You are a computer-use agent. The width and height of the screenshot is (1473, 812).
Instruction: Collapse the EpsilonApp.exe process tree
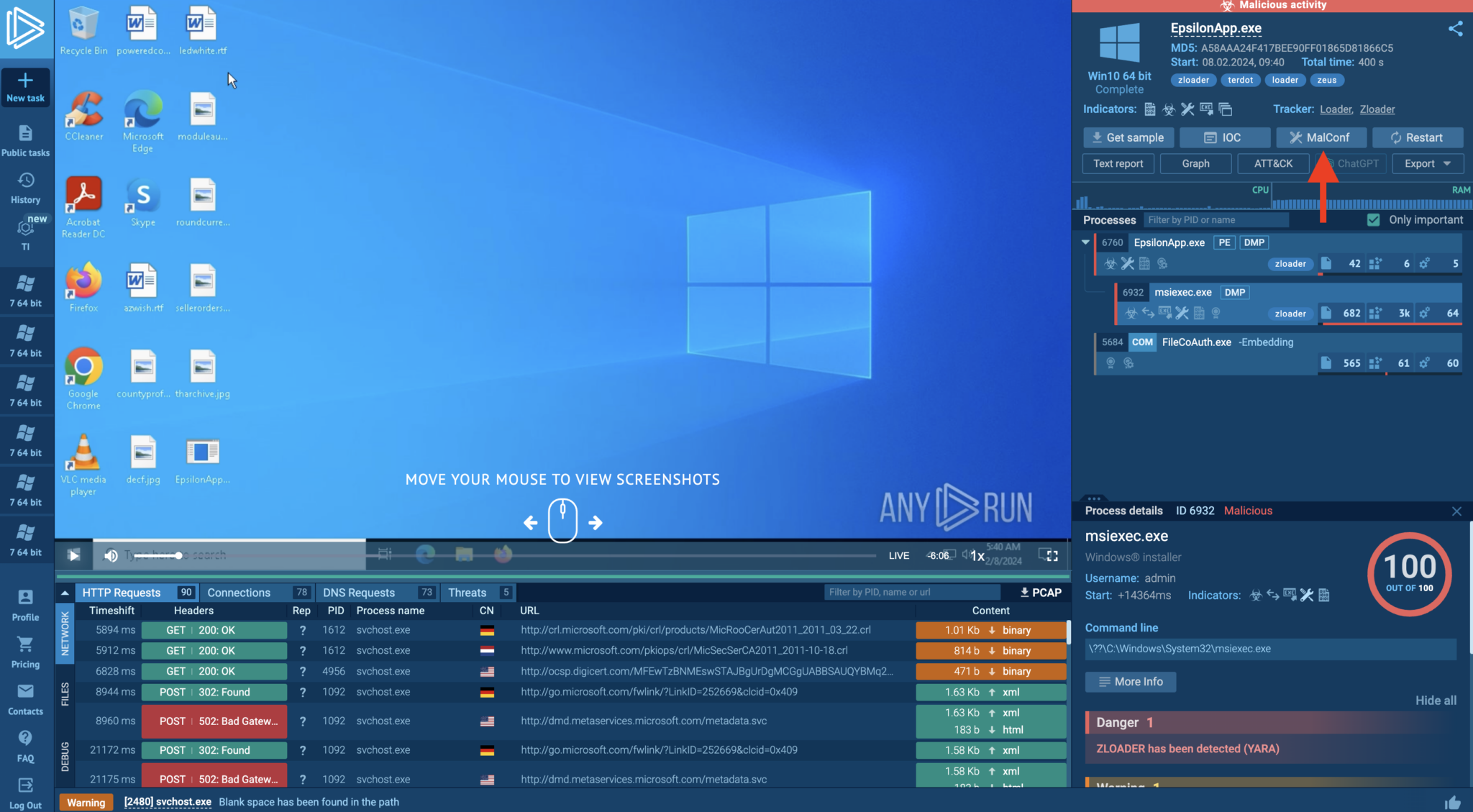point(1085,242)
